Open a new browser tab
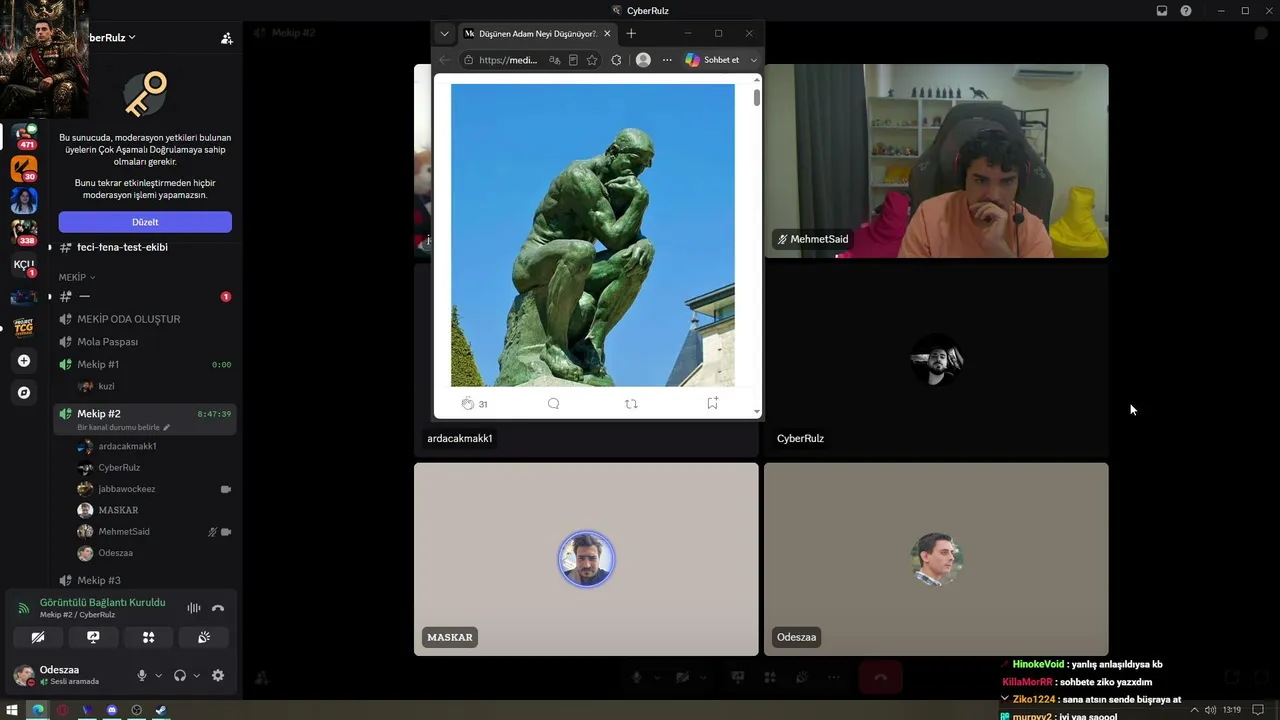This screenshot has height=720, width=1280. 631,33
